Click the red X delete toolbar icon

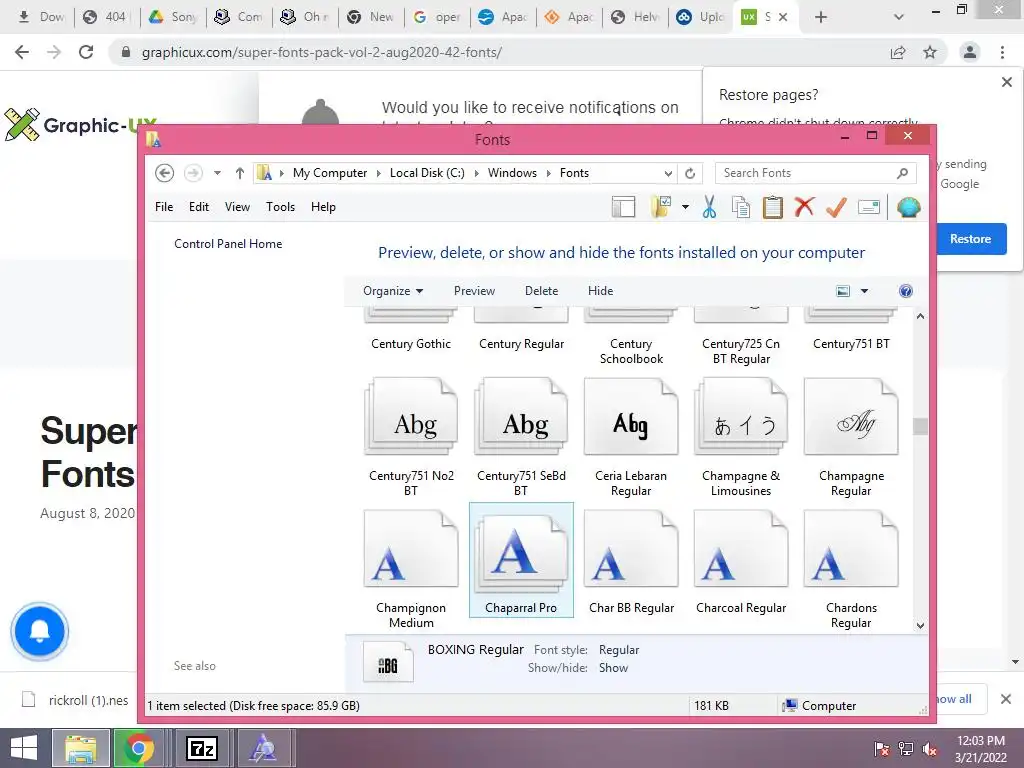[805, 207]
